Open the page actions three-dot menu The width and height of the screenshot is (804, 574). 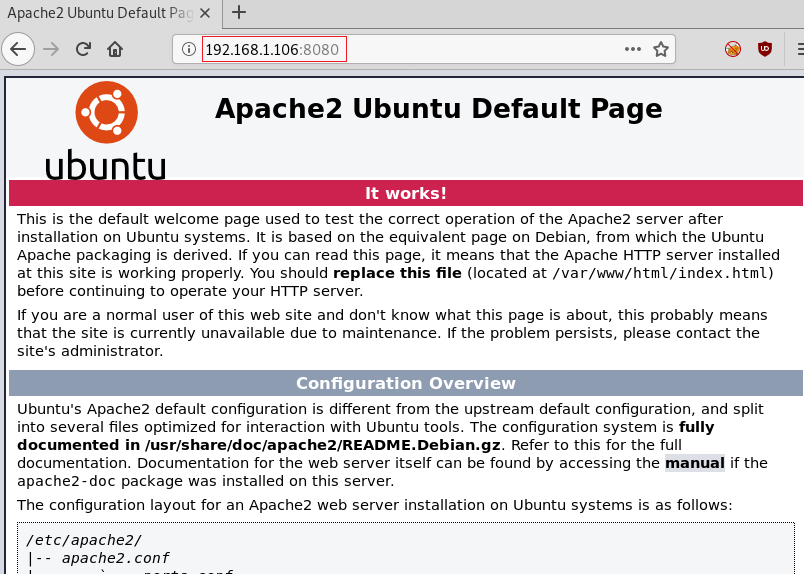(633, 49)
